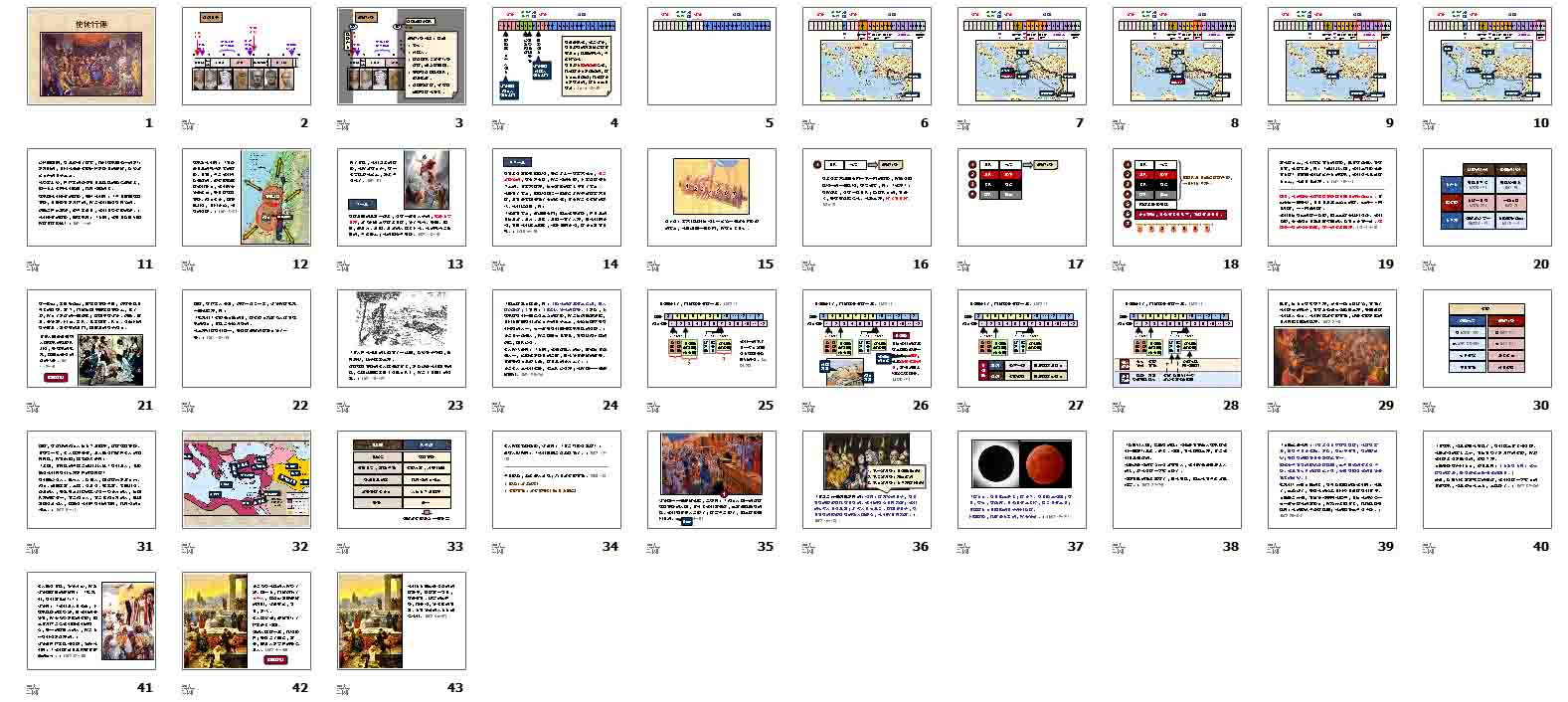The height and width of the screenshot is (702, 1568).
Task: Preview animation icon beneath slide 12
Action: tap(188, 265)
